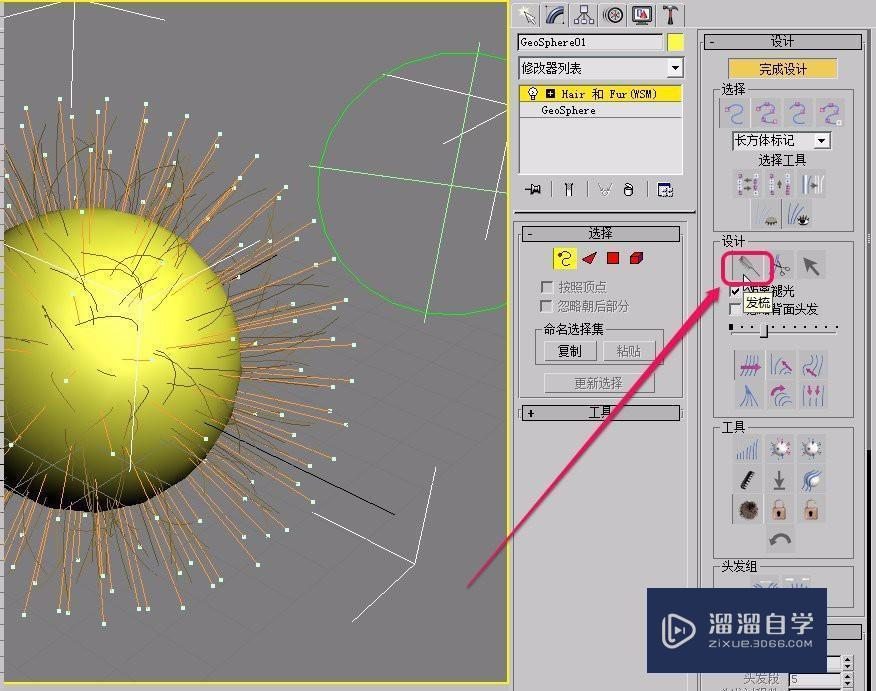Activate the Select arrow in the 设计 group
The height and width of the screenshot is (691, 876).
[x=811, y=266]
